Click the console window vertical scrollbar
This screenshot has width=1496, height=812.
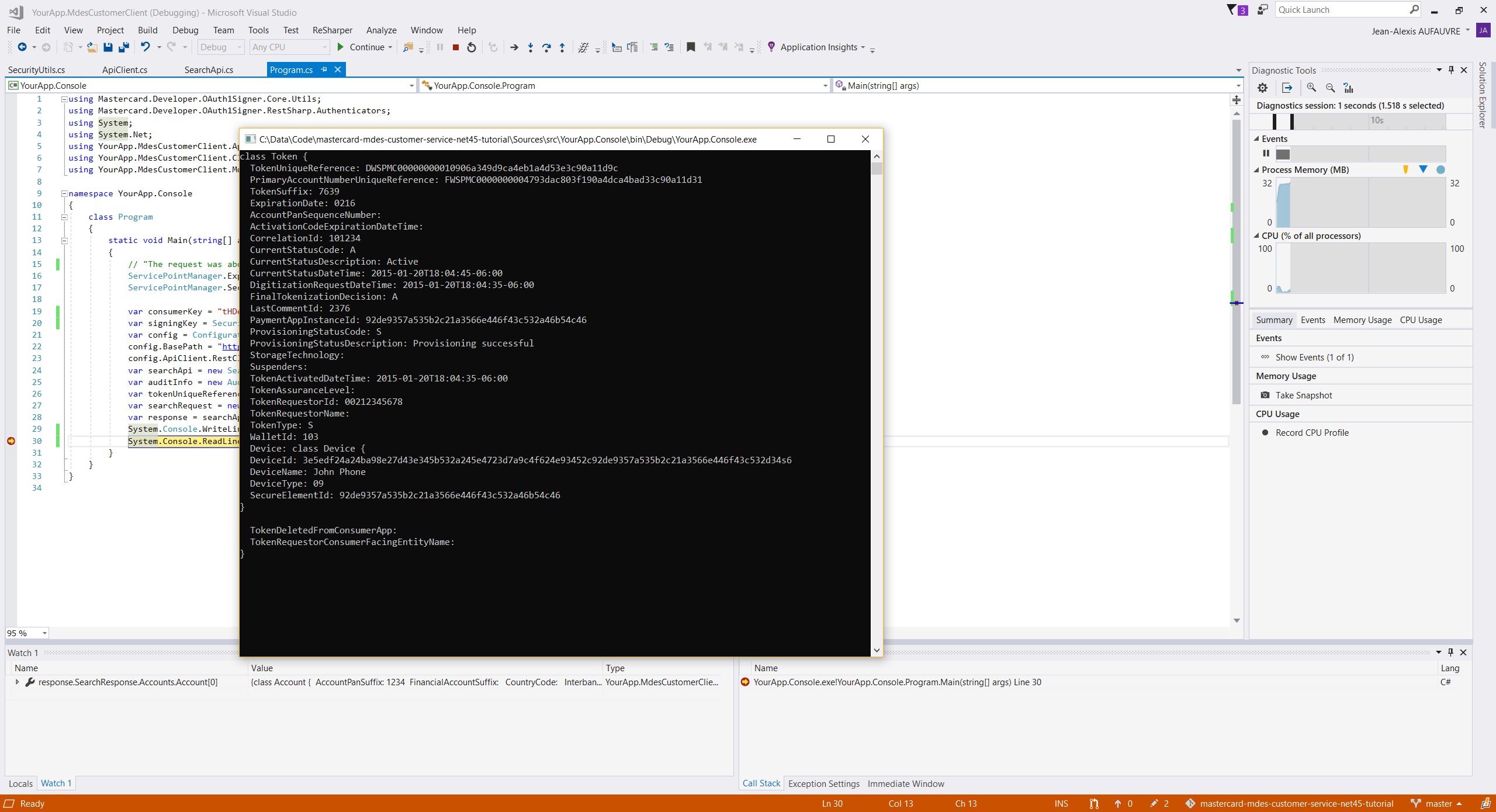[877, 403]
